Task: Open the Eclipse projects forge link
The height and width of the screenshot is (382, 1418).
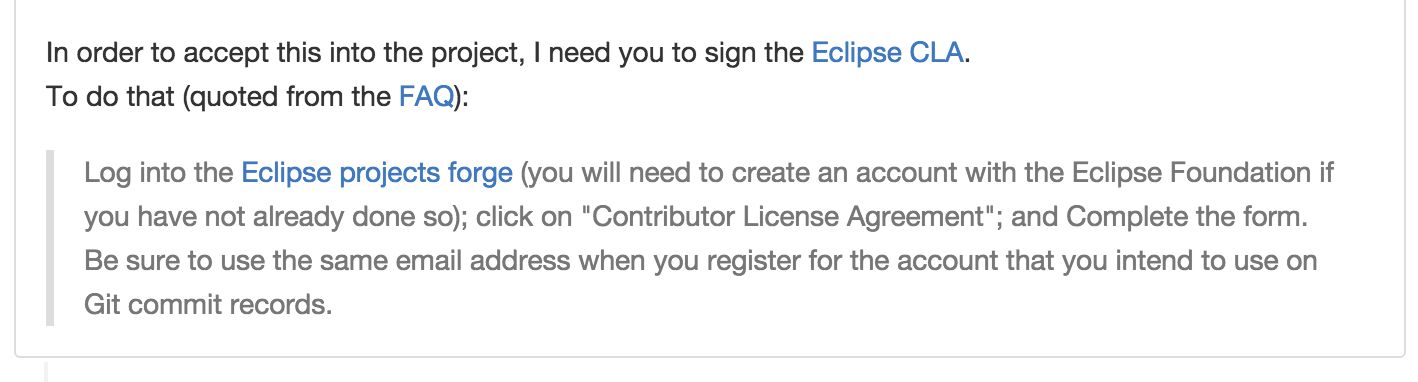Action: (x=377, y=173)
